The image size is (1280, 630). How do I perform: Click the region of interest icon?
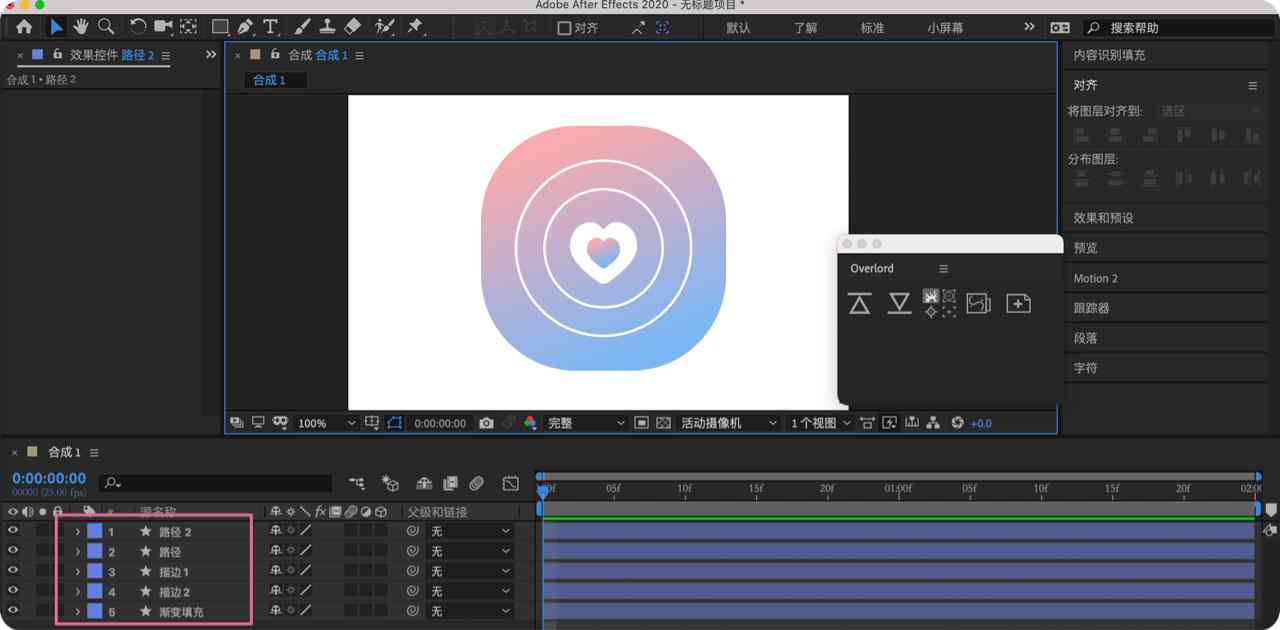tap(642, 423)
